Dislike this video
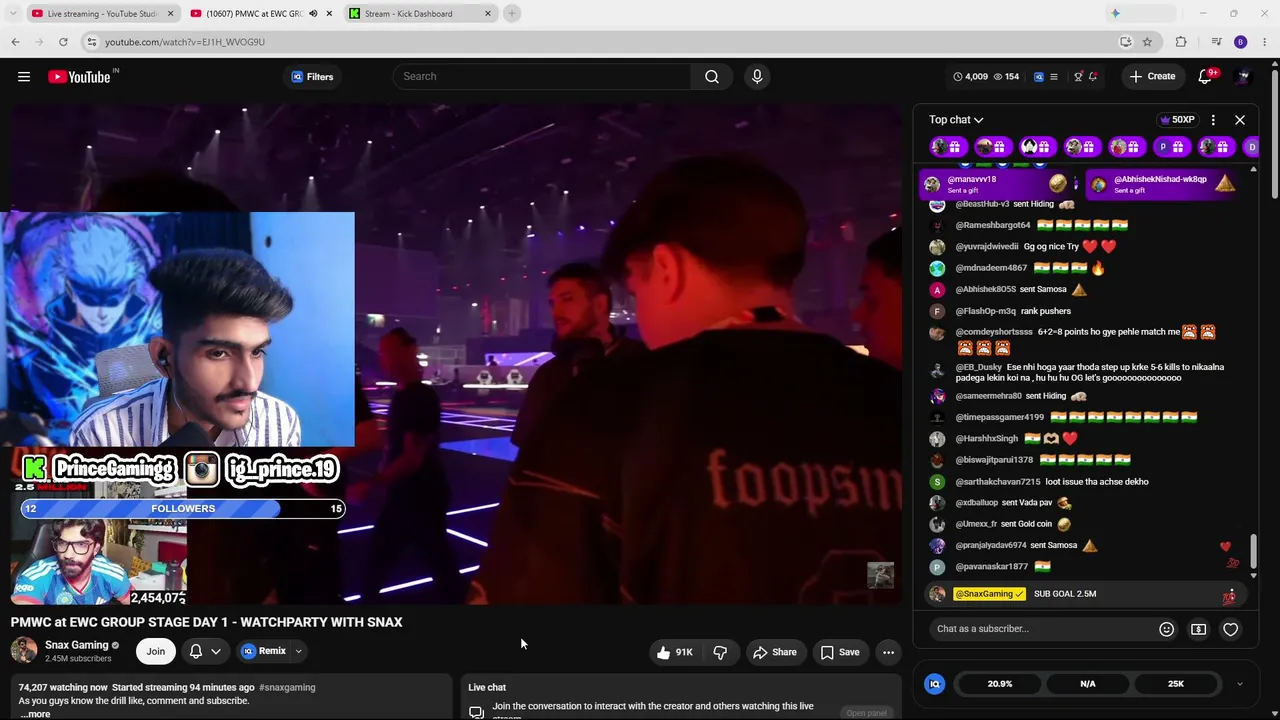Image resolution: width=1280 pixels, height=720 pixels. [x=720, y=652]
